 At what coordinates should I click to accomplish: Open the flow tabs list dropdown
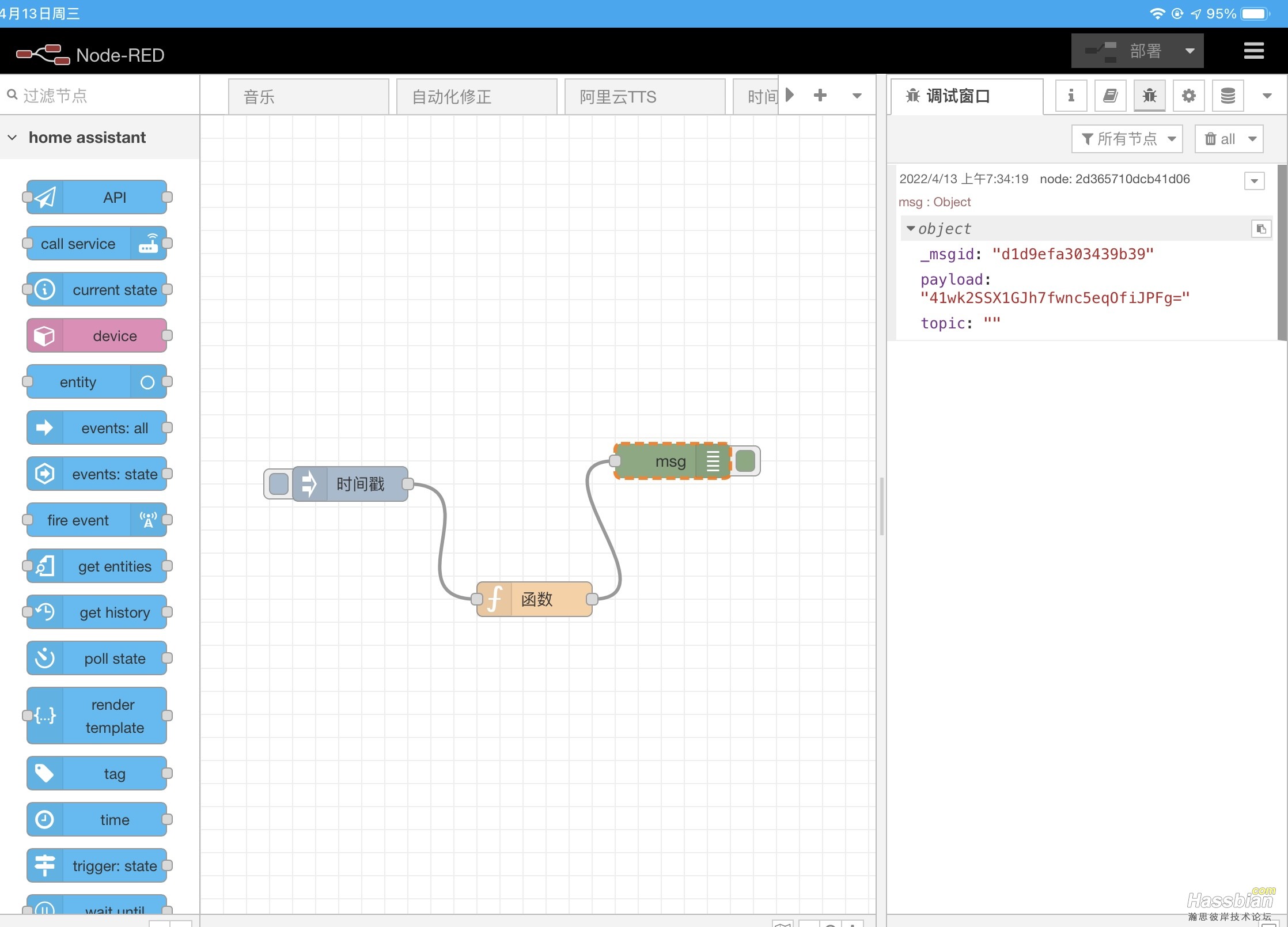(857, 96)
